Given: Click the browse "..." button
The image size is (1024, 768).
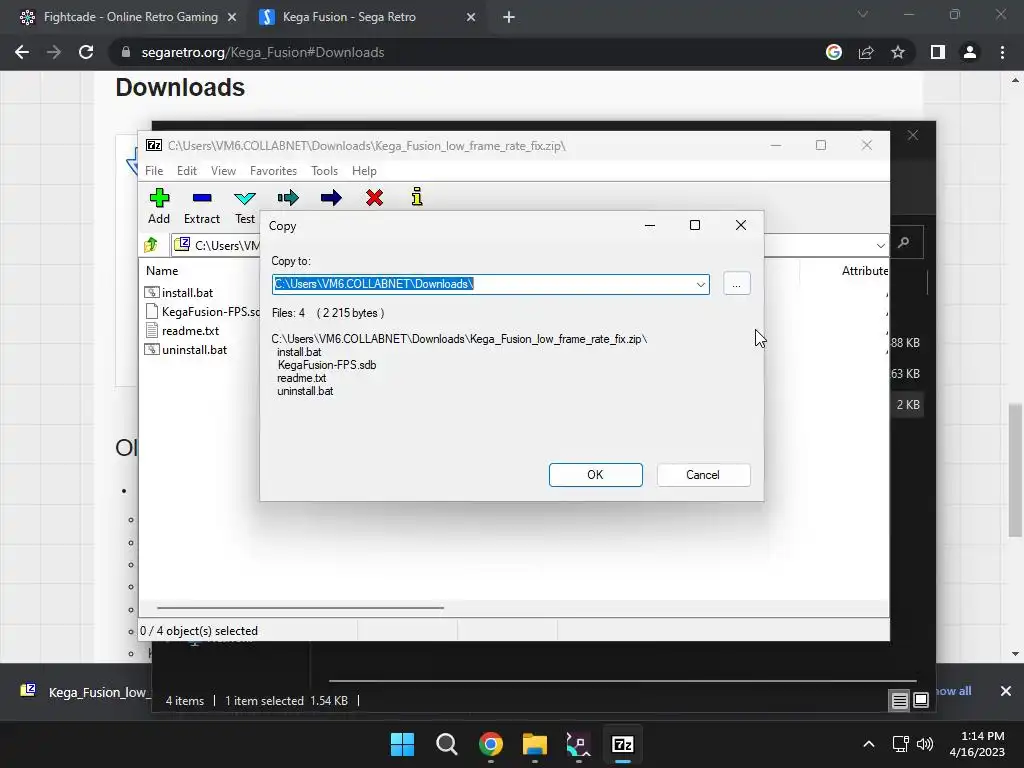Looking at the screenshot, I should click(737, 284).
